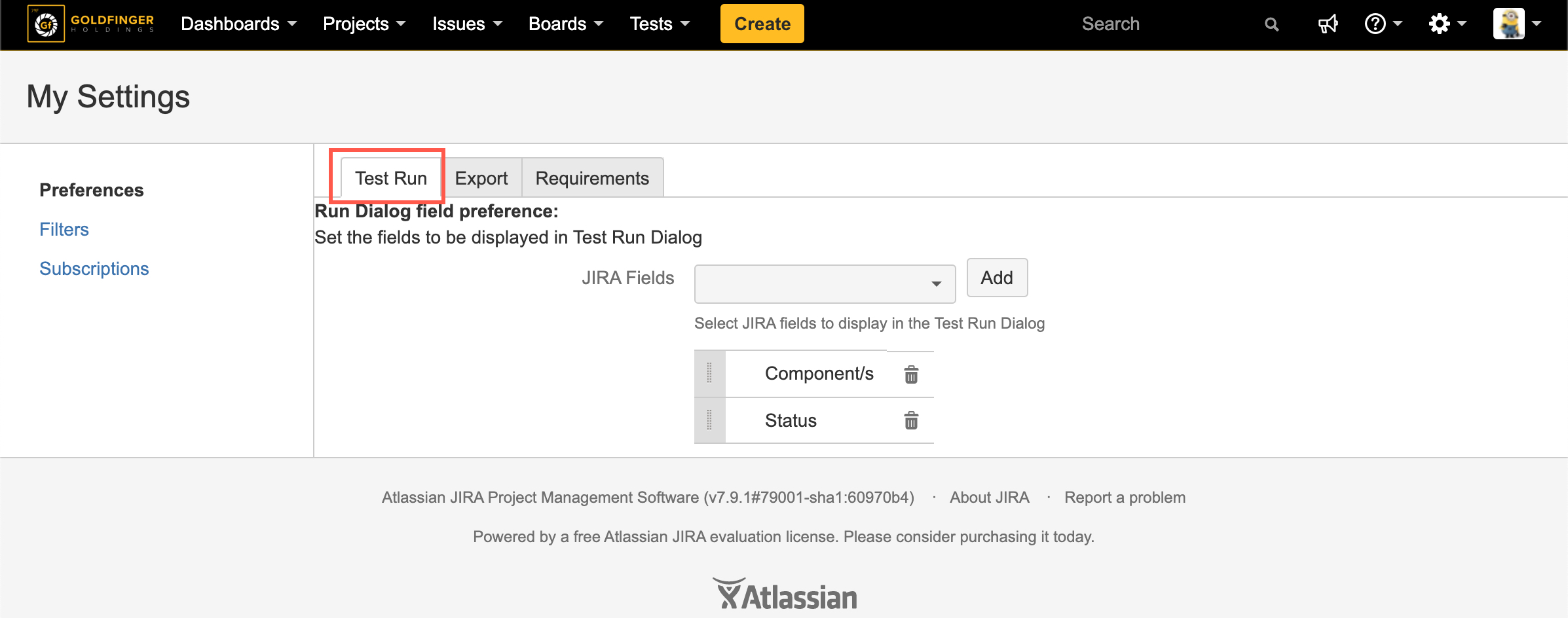Click the yellow Create button
The width and height of the screenshot is (1568, 618).
coord(762,24)
